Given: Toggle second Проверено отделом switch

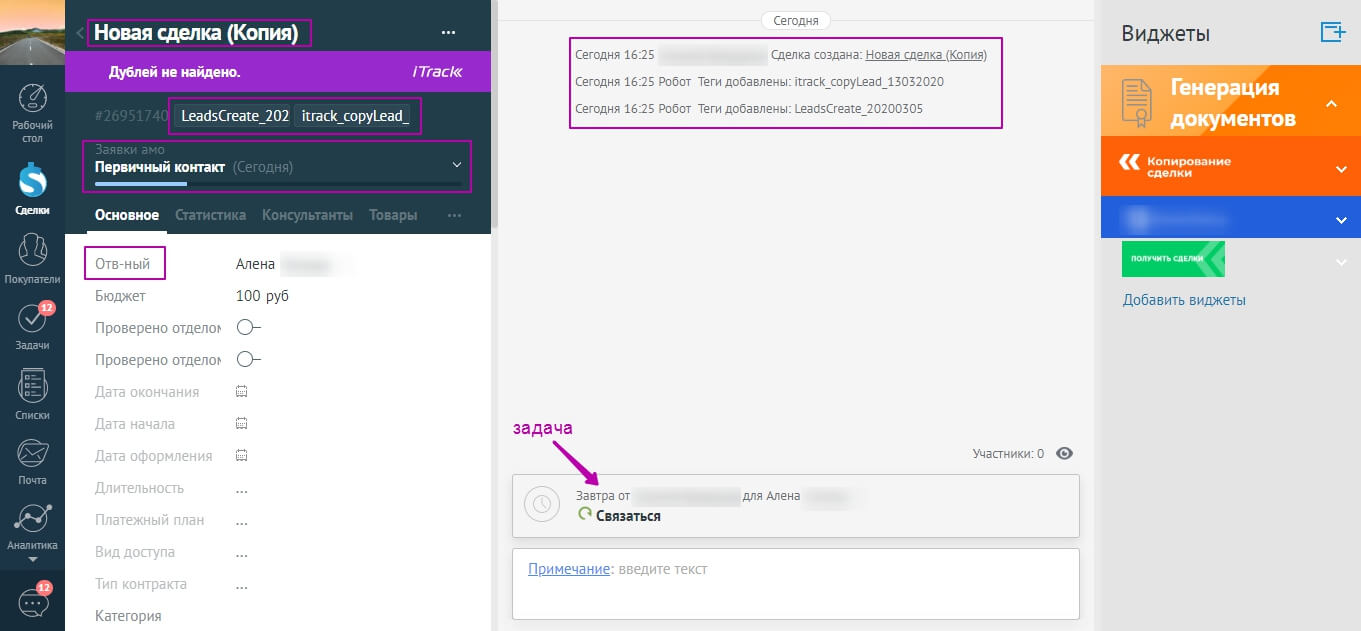Looking at the screenshot, I should point(248,359).
